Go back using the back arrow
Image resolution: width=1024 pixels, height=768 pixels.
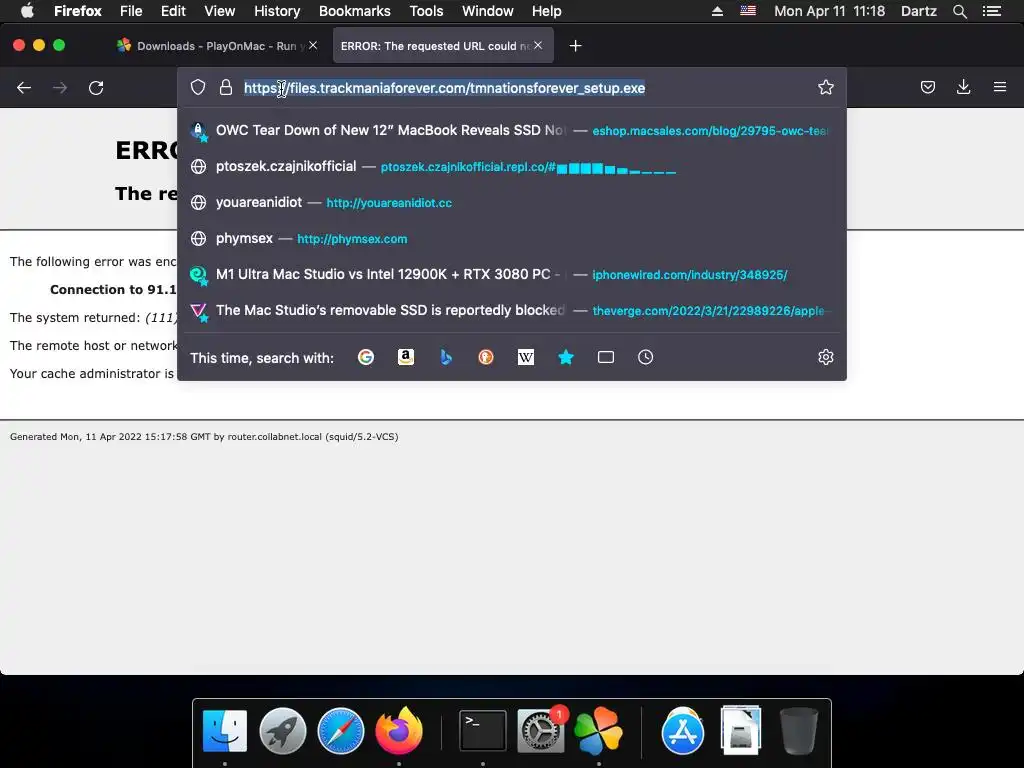(x=24, y=88)
